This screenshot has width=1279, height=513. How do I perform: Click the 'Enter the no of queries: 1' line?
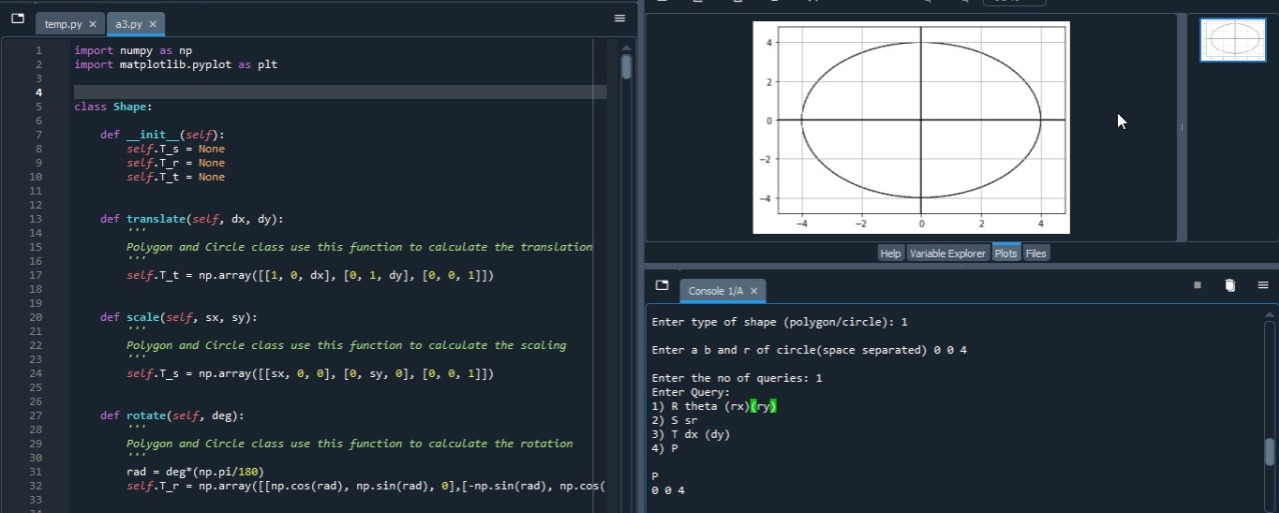[737, 378]
